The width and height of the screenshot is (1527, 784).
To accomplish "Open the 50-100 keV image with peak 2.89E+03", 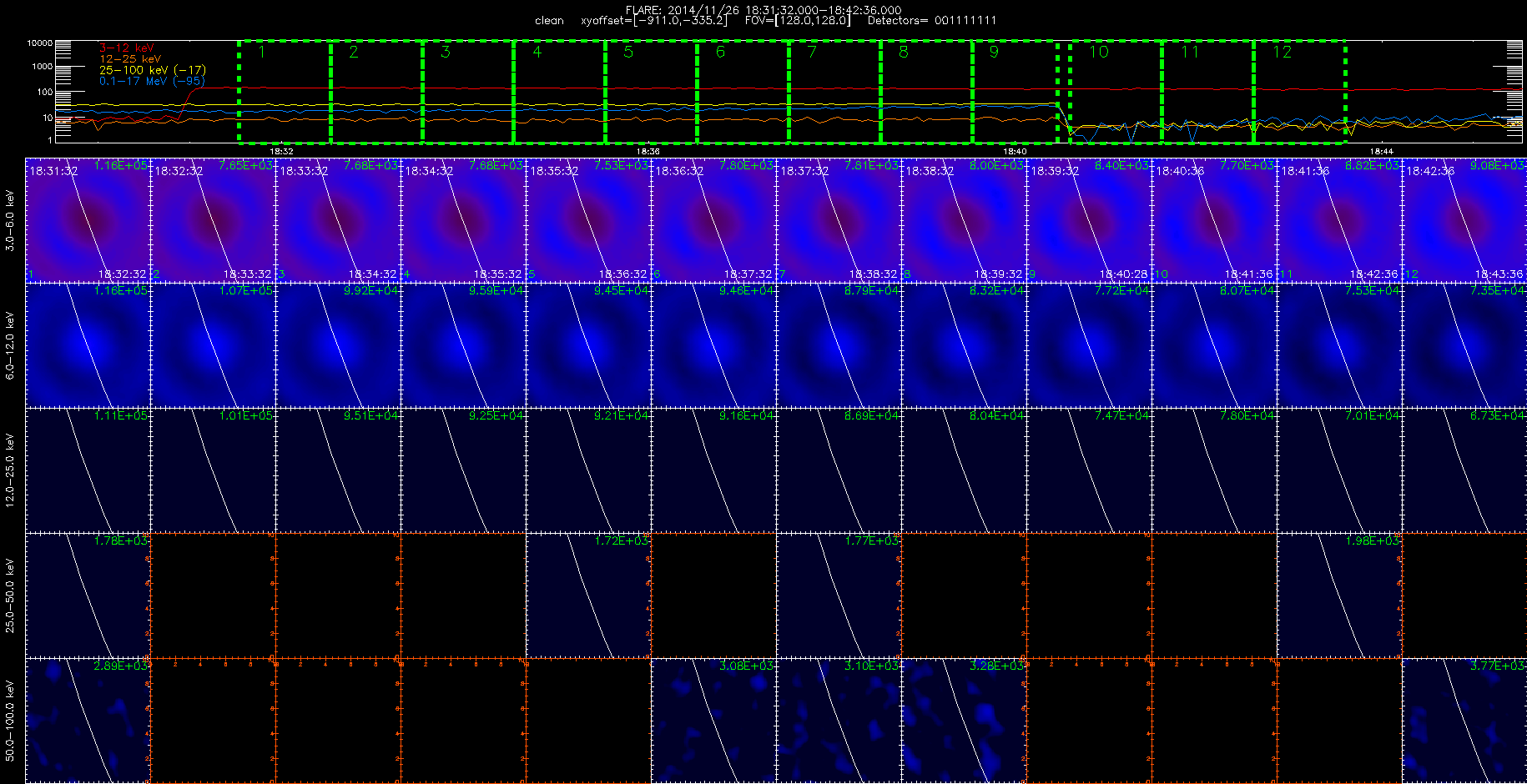I will 88,721.
